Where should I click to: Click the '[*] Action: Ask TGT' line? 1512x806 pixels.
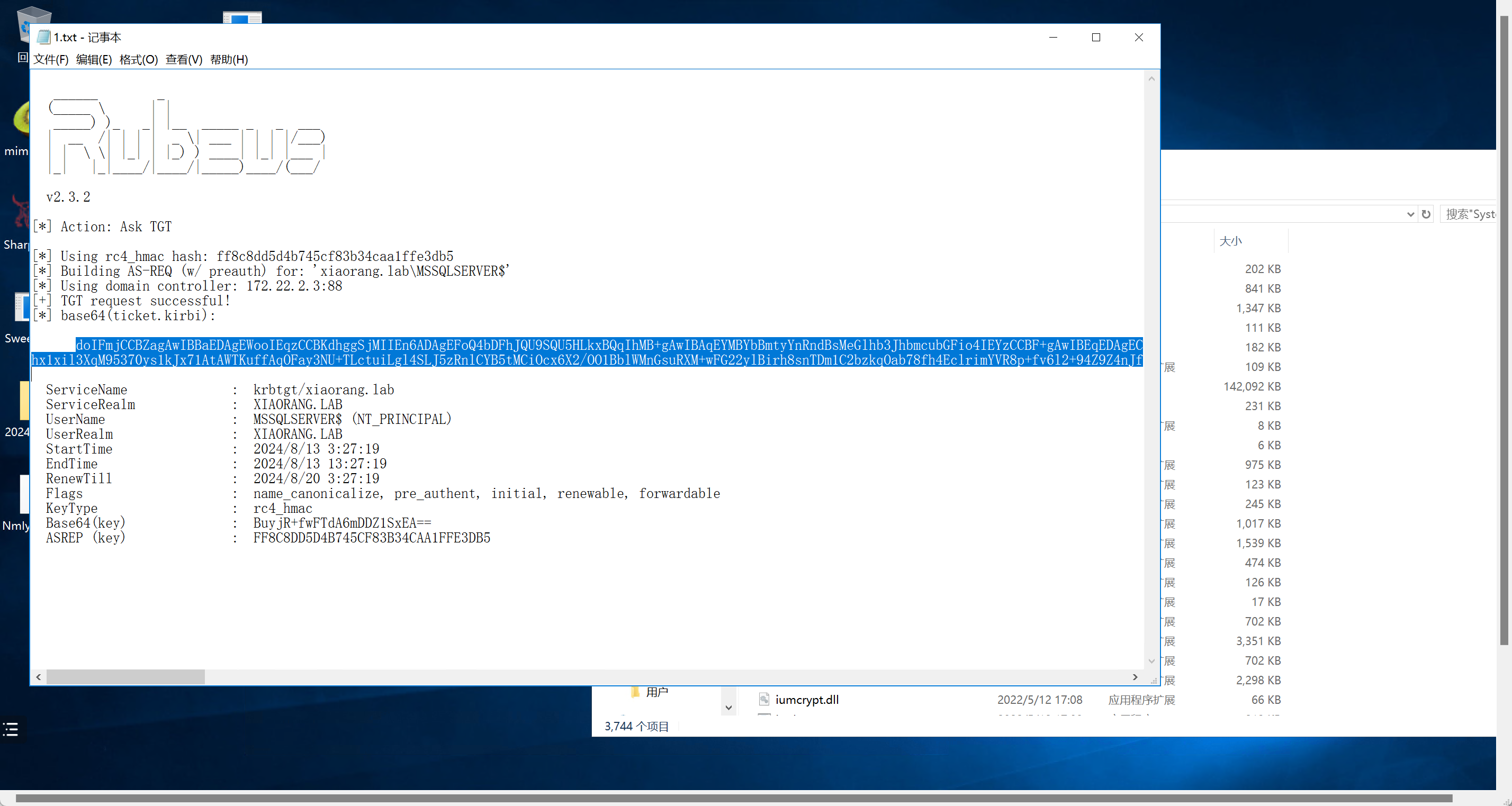coord(102,227)
